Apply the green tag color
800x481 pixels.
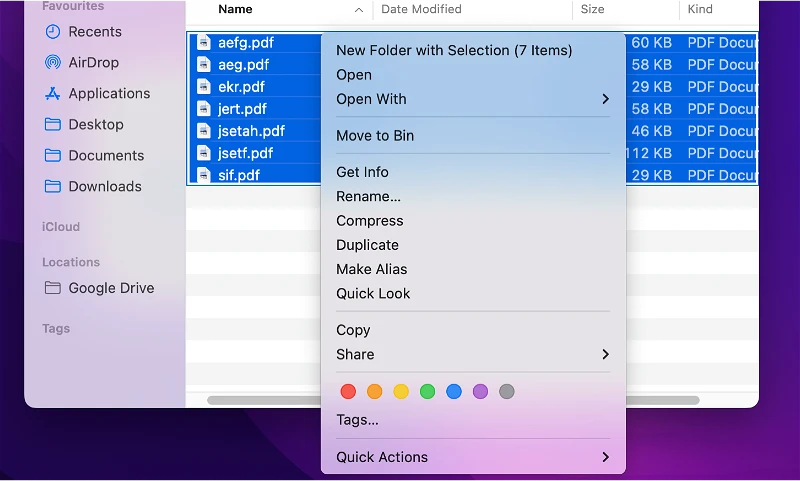pos(428,392)
